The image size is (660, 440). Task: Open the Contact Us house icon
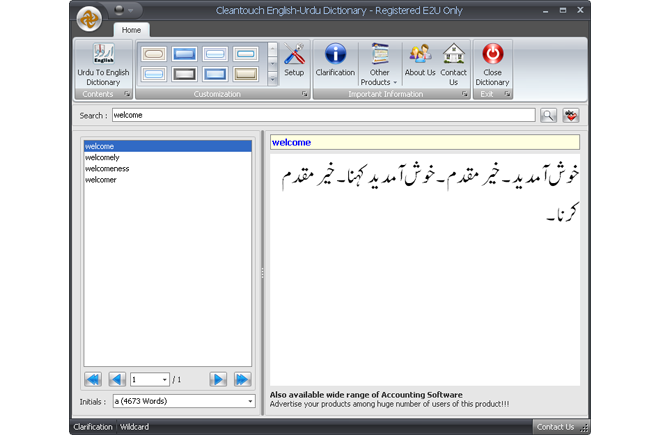tap(453, 64)
